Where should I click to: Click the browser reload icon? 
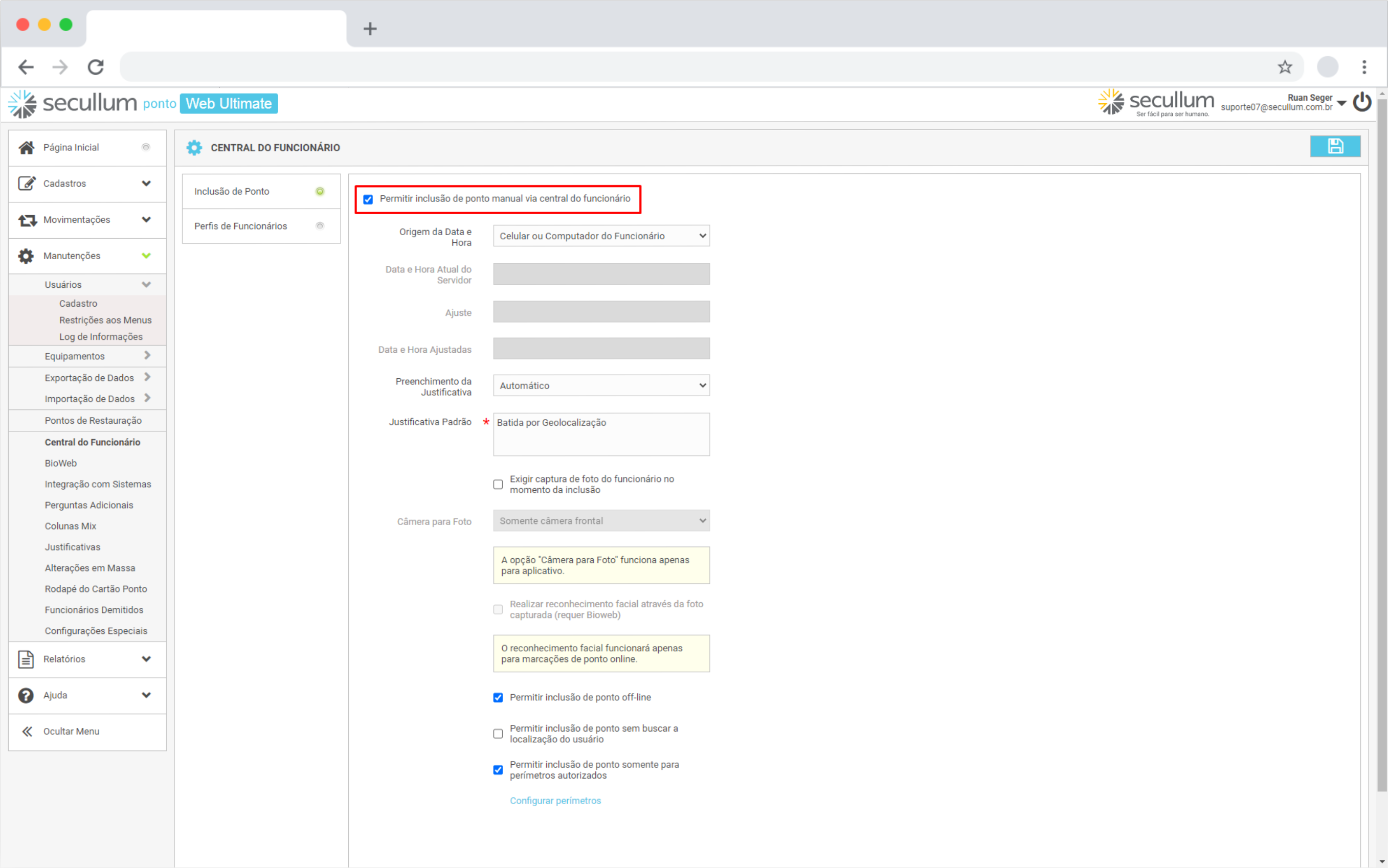pos(96,67)
